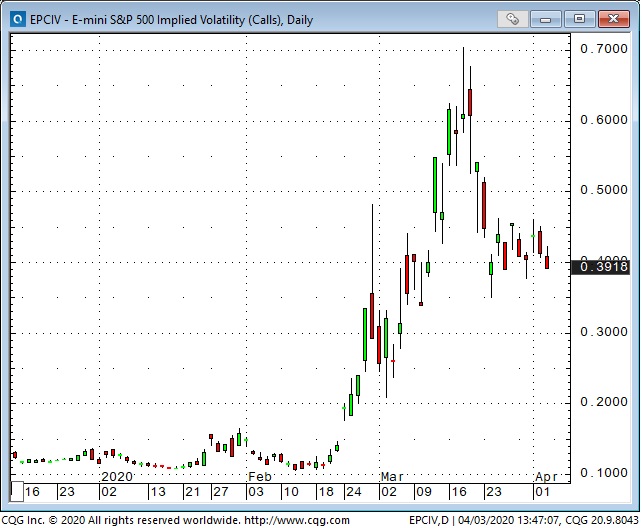Click the tallest candlestick wick reaching the 0.7000 line

(463, 90)
